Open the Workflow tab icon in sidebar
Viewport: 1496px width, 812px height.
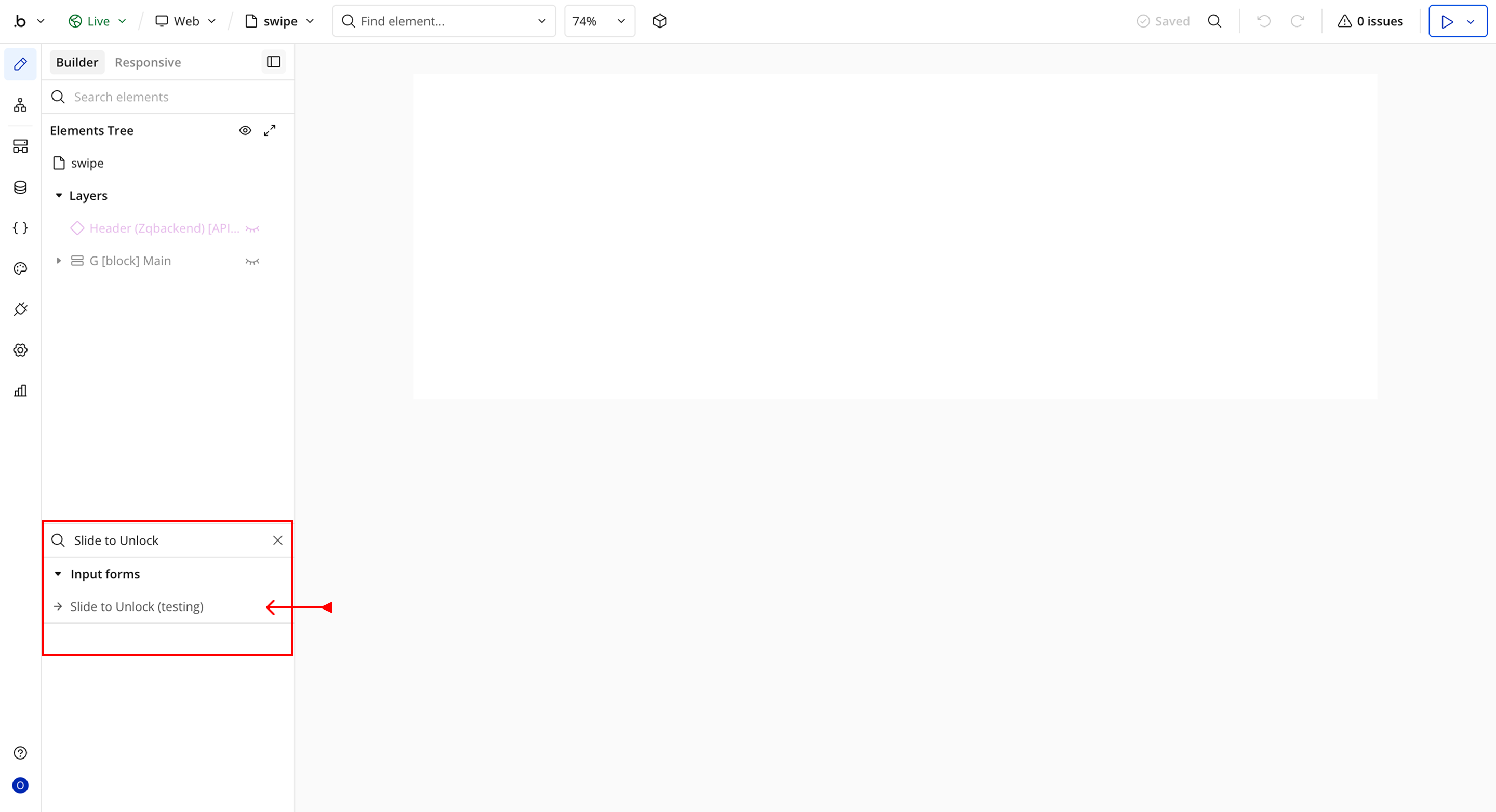click(20, 105)
